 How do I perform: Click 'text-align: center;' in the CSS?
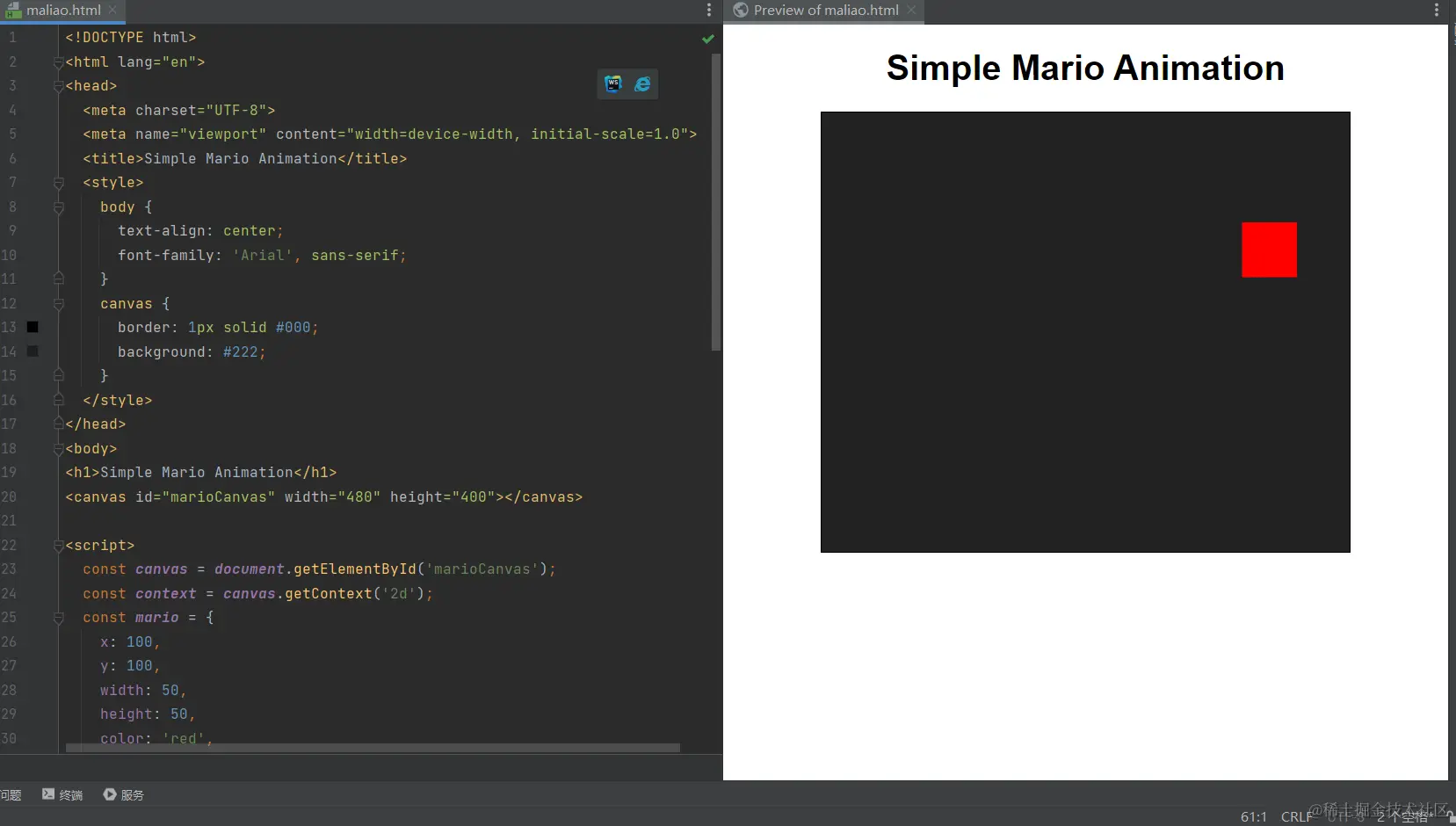tap(200, 231)
